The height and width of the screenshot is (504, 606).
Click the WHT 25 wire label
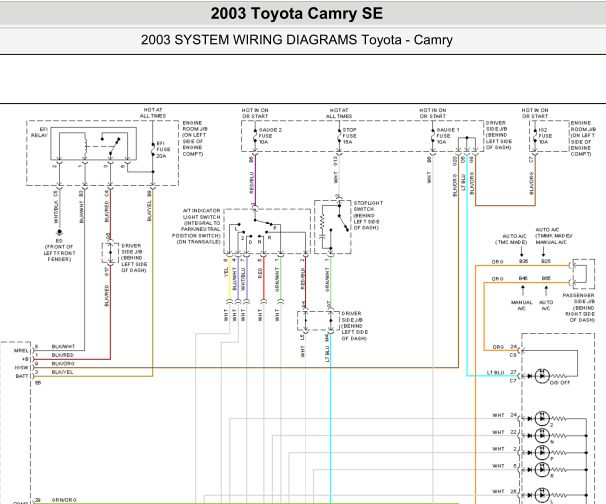coord(498,492)
